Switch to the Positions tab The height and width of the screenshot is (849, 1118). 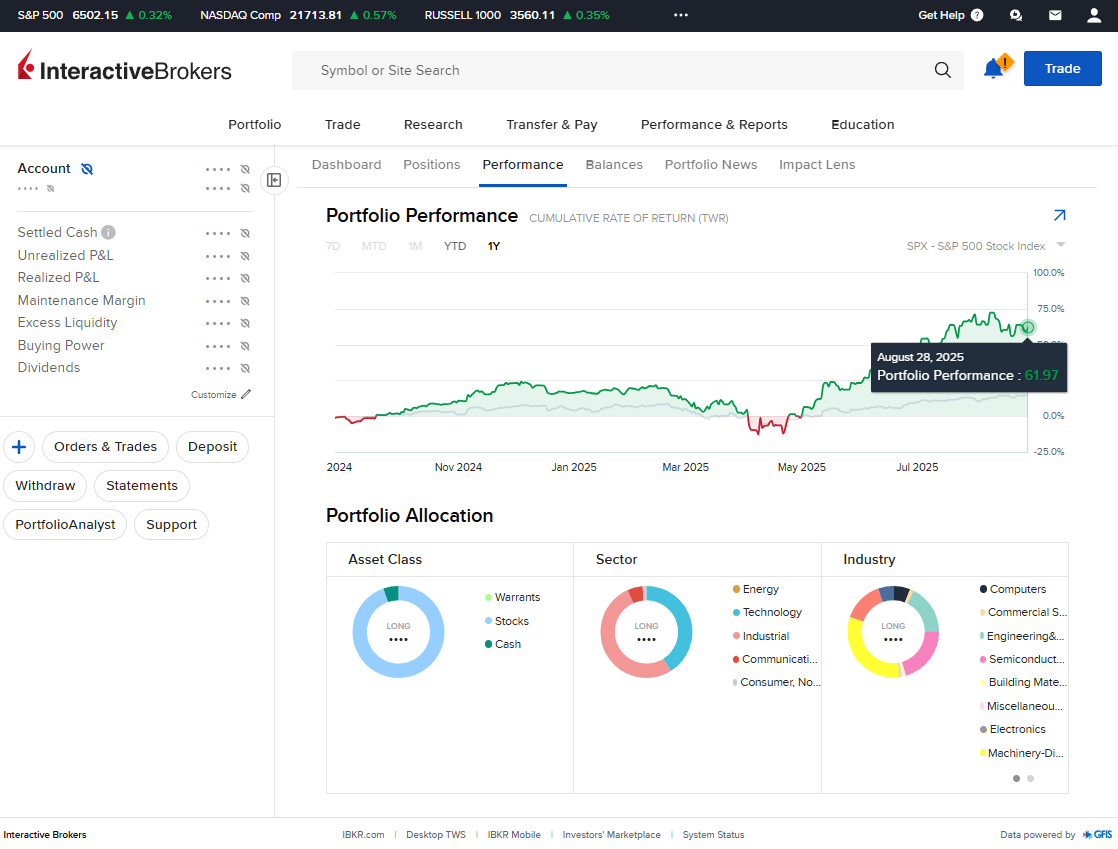(x=432, y=165)
